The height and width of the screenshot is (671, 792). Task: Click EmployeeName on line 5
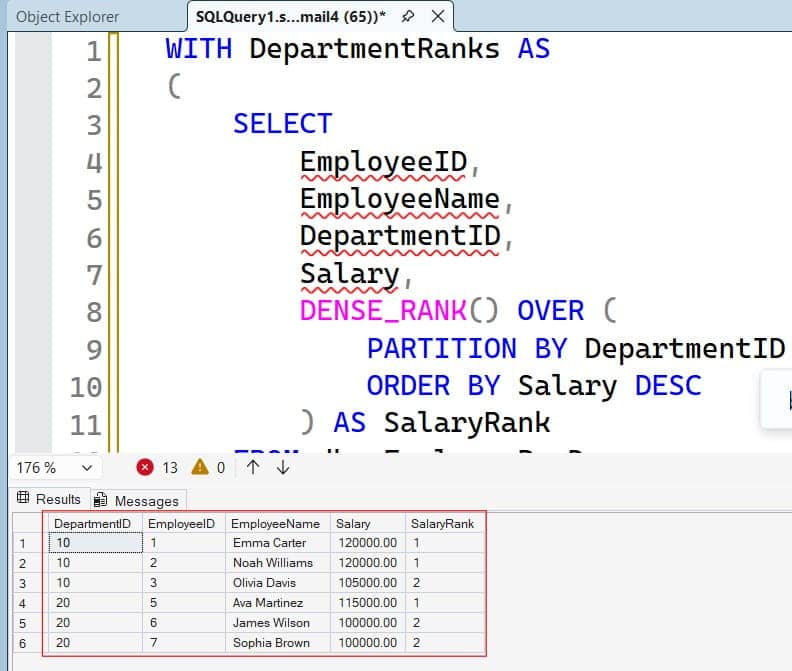[x=400, y=199]
